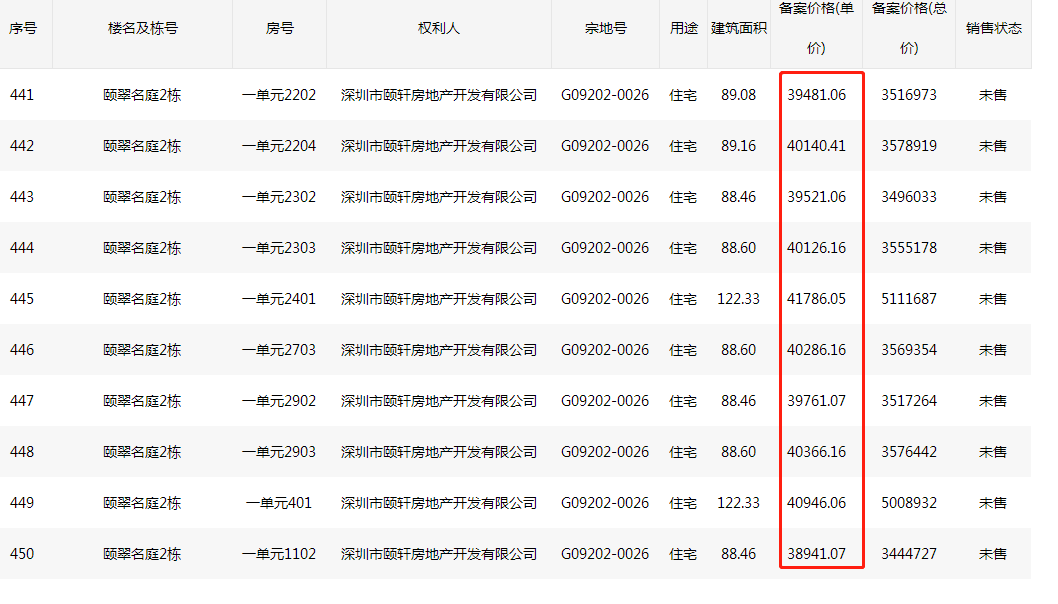Select building area 89.08
Screen dimensions: 1058x604
tap(738, 95)
